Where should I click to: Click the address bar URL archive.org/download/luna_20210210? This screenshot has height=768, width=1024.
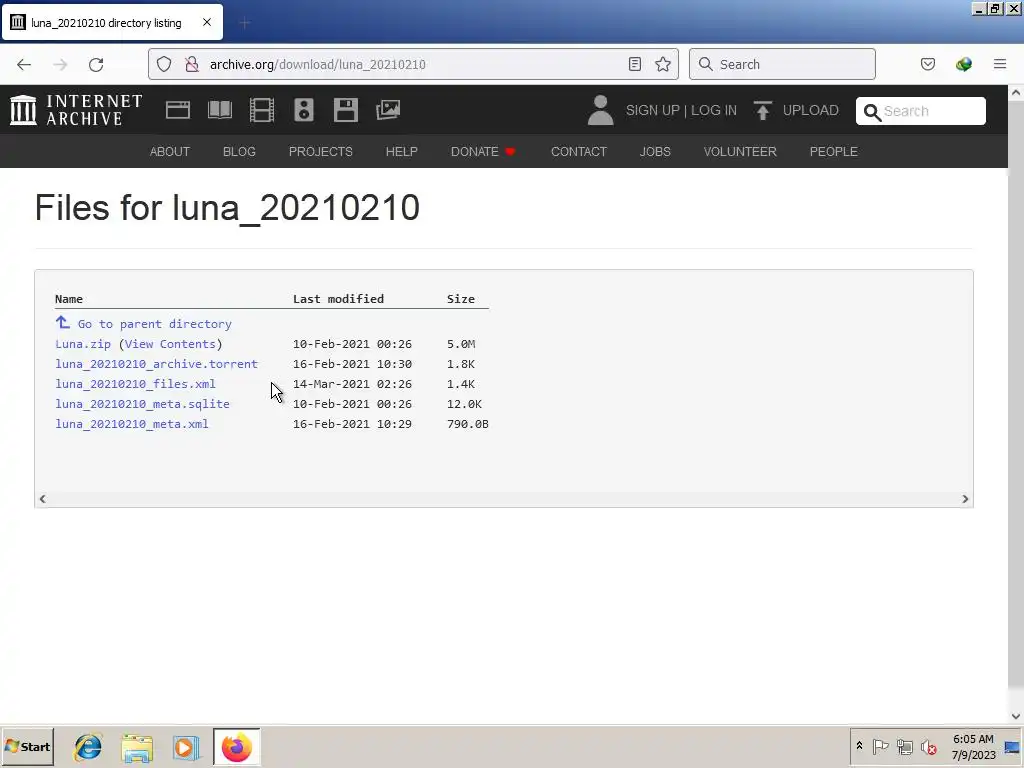(317, 64)
